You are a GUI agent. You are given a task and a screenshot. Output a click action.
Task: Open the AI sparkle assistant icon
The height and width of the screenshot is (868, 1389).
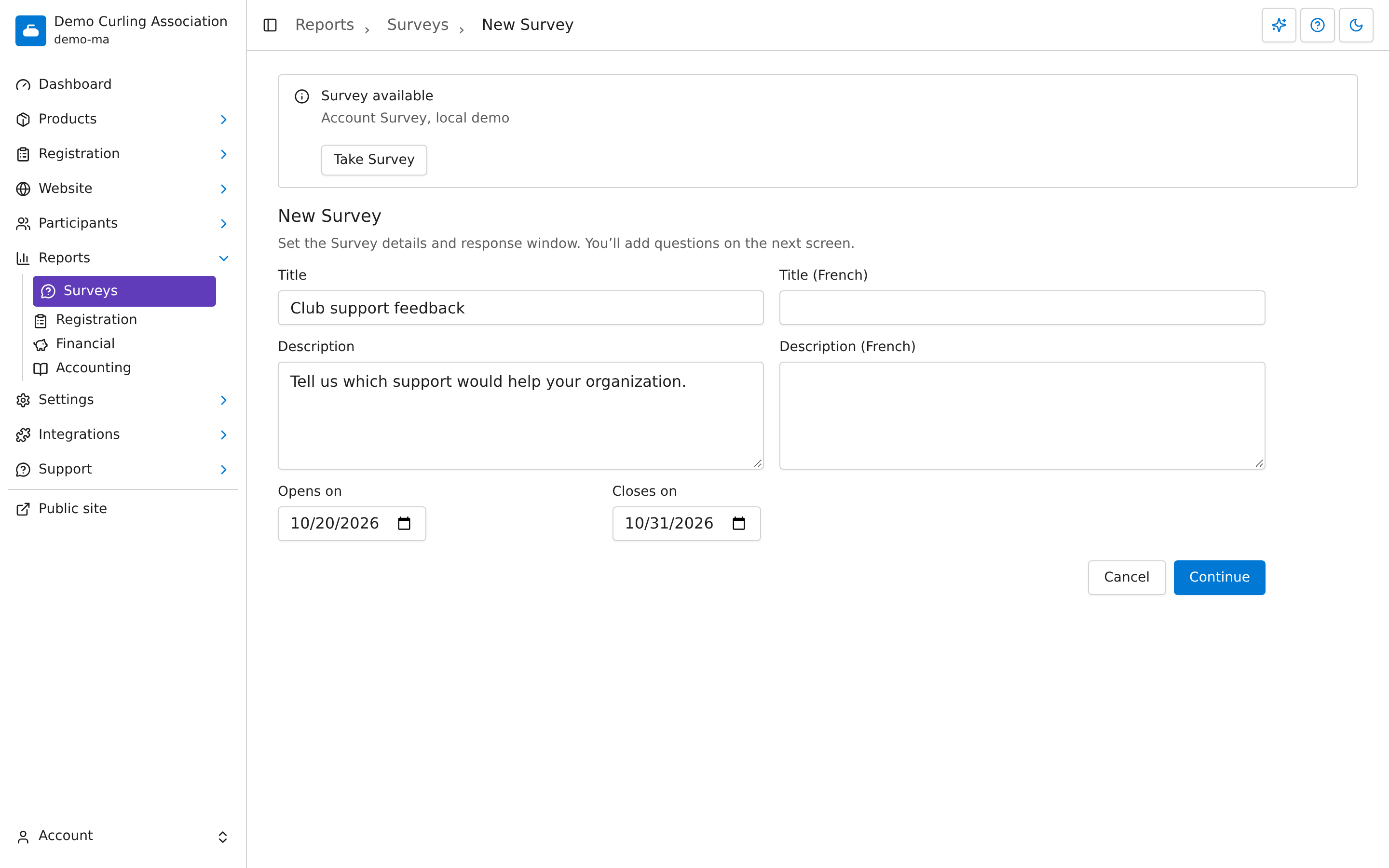[x=1279, y=25]
